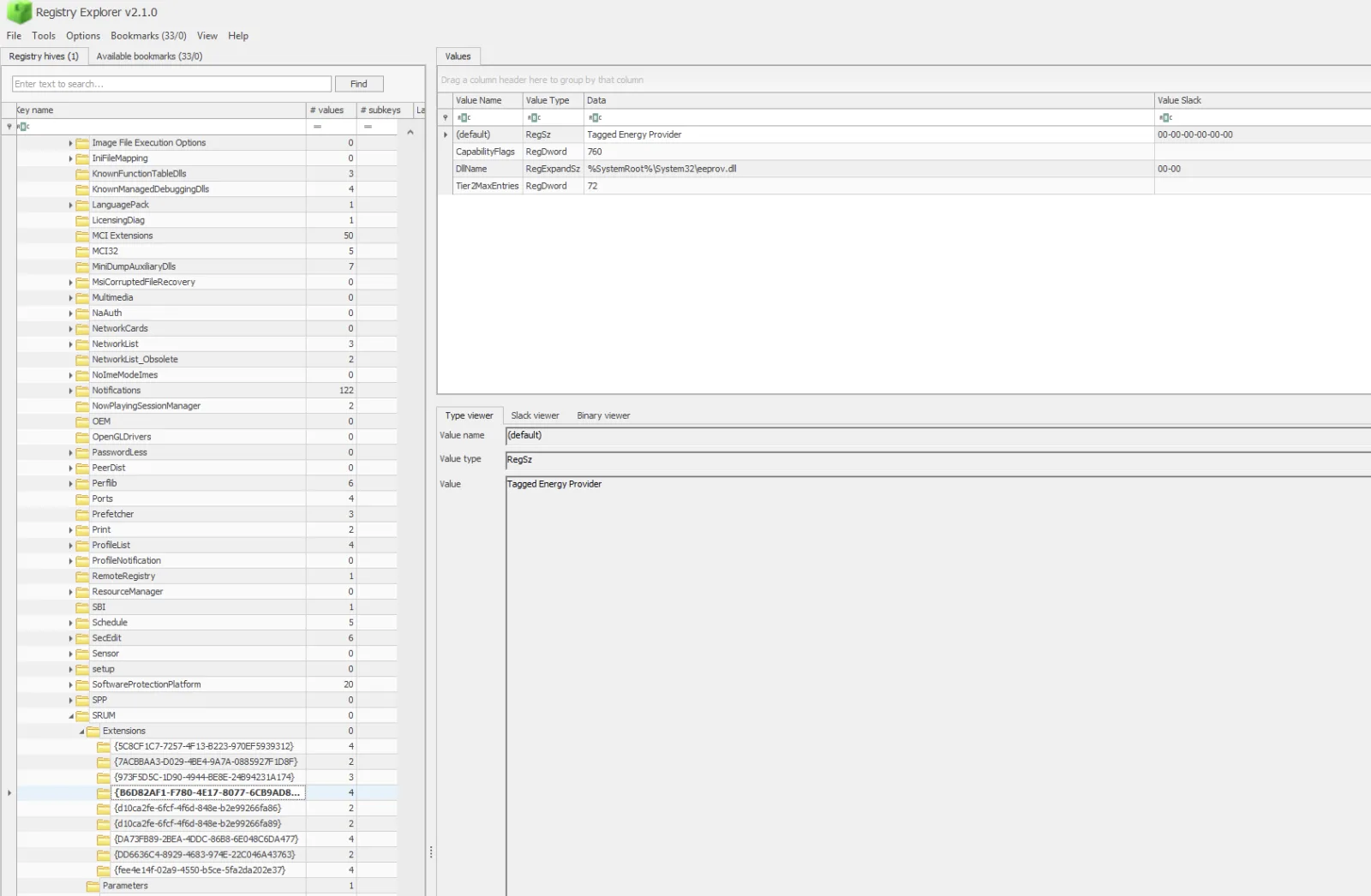Click the tree scrollbar up arrow

pyautogui.click(x=410, y=132)
